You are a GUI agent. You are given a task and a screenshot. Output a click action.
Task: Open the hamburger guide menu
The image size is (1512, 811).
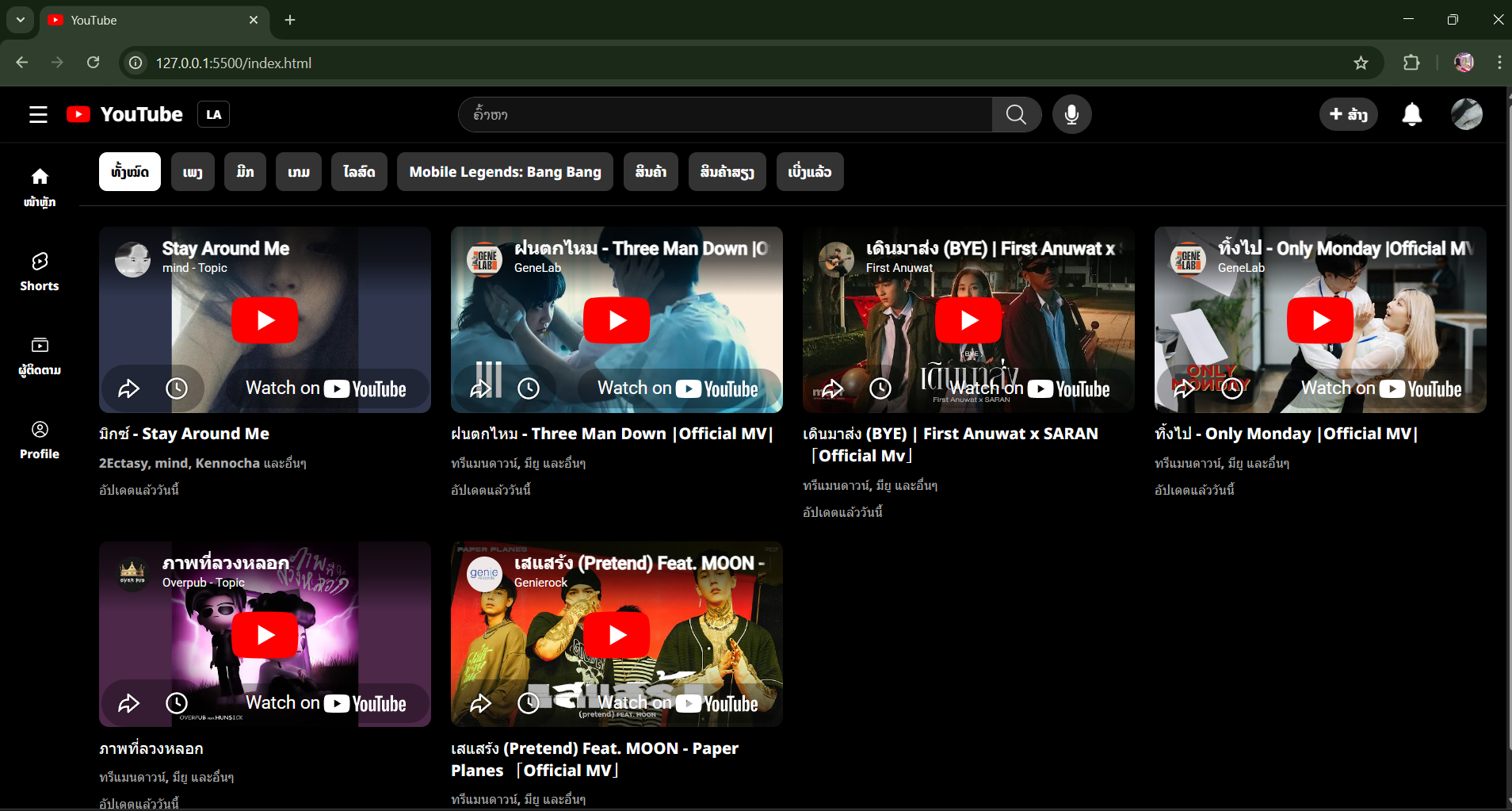point(38,115)
